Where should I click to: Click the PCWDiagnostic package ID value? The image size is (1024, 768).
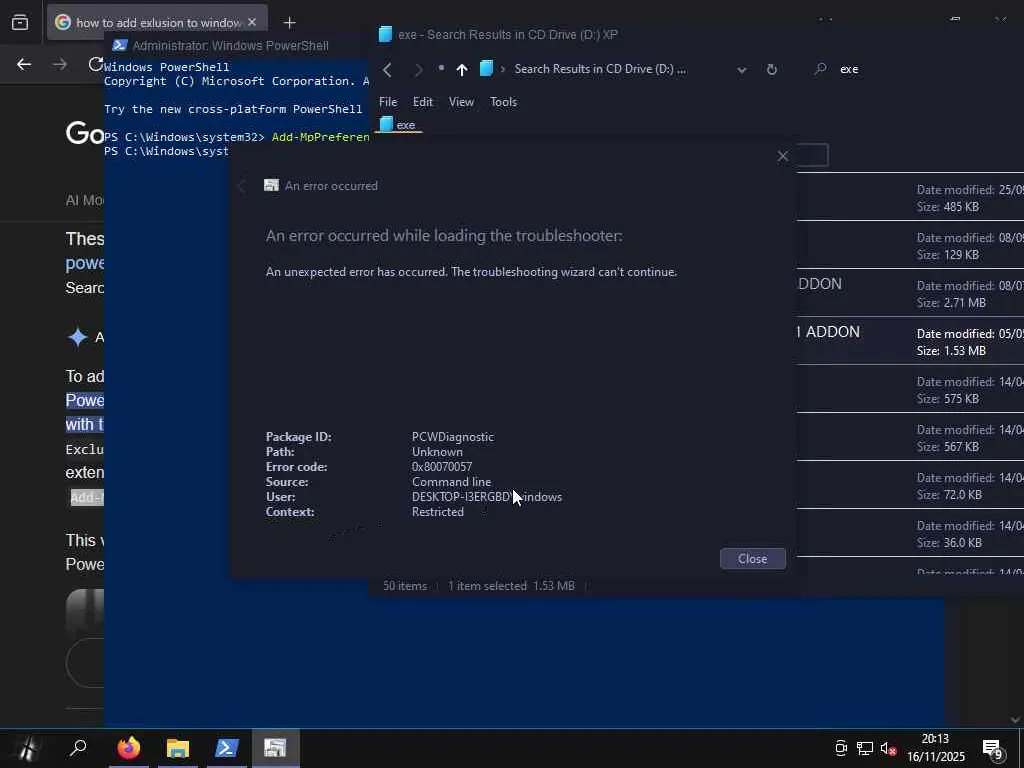[453, 437]
